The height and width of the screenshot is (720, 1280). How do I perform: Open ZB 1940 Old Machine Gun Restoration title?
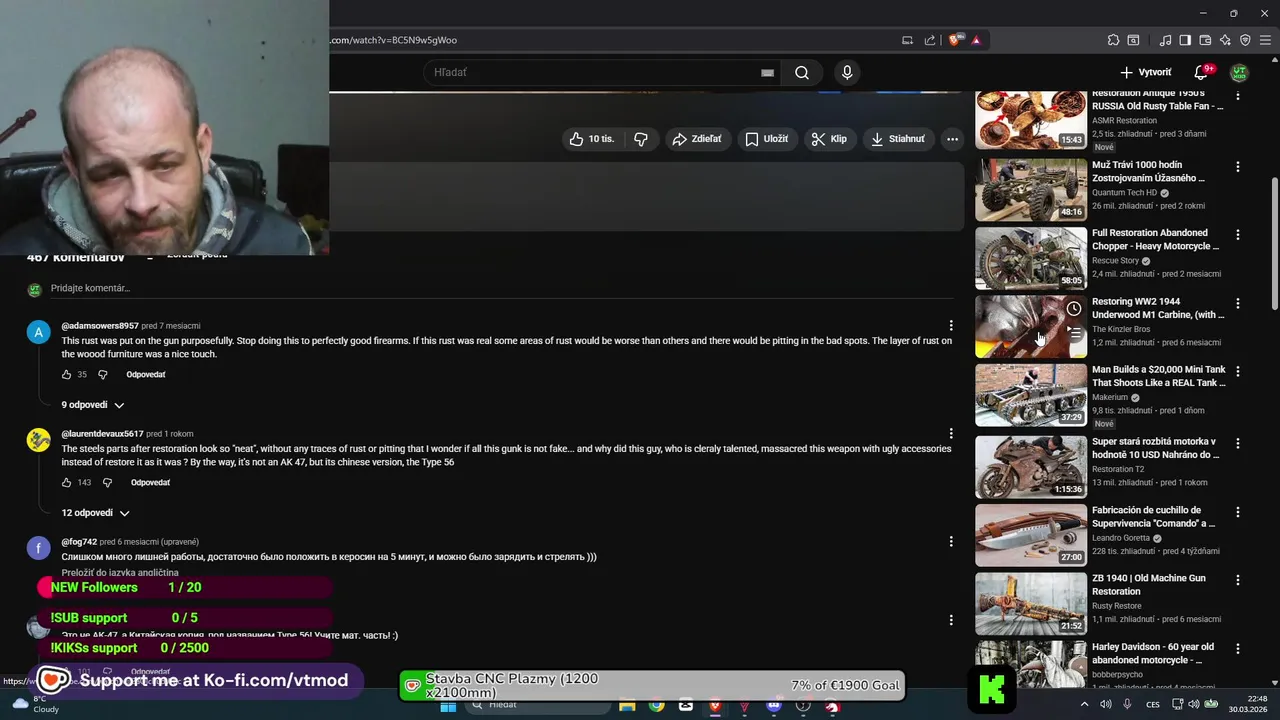tap(1149, 585)
